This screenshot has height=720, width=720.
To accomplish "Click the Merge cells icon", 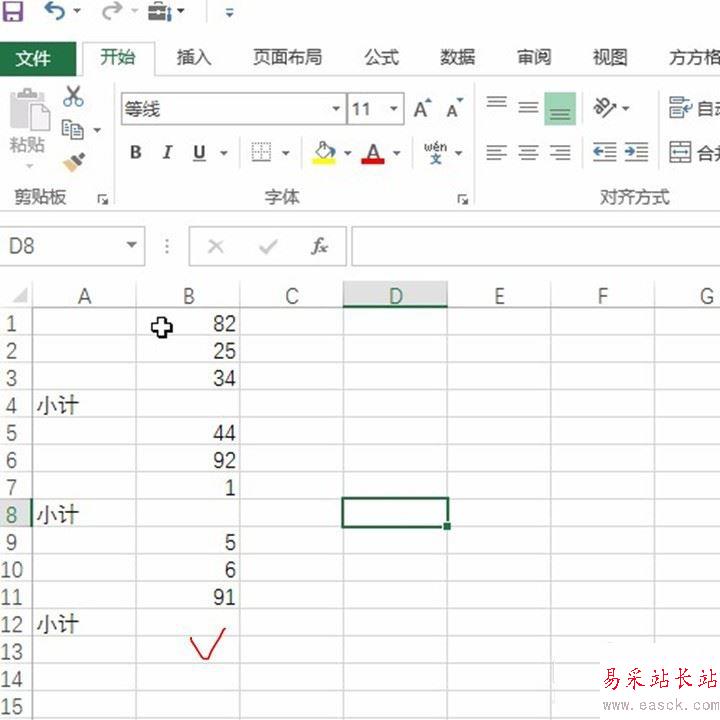I will click(x=680, y=152).
